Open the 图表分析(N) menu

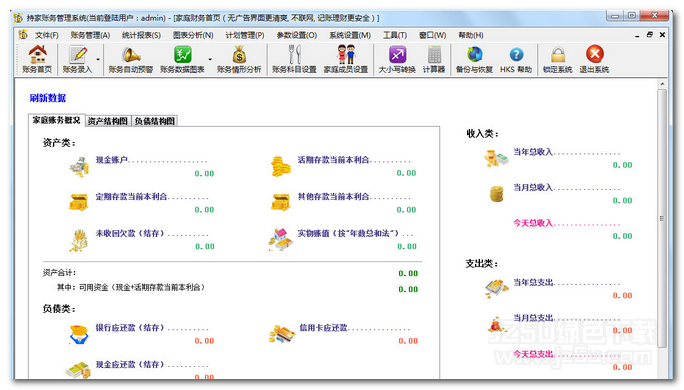193,35
